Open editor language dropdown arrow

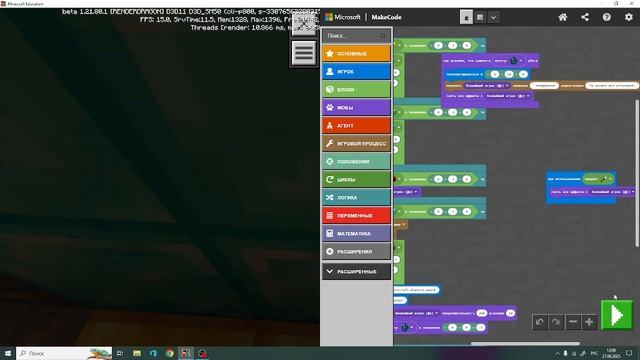(493, 18)
